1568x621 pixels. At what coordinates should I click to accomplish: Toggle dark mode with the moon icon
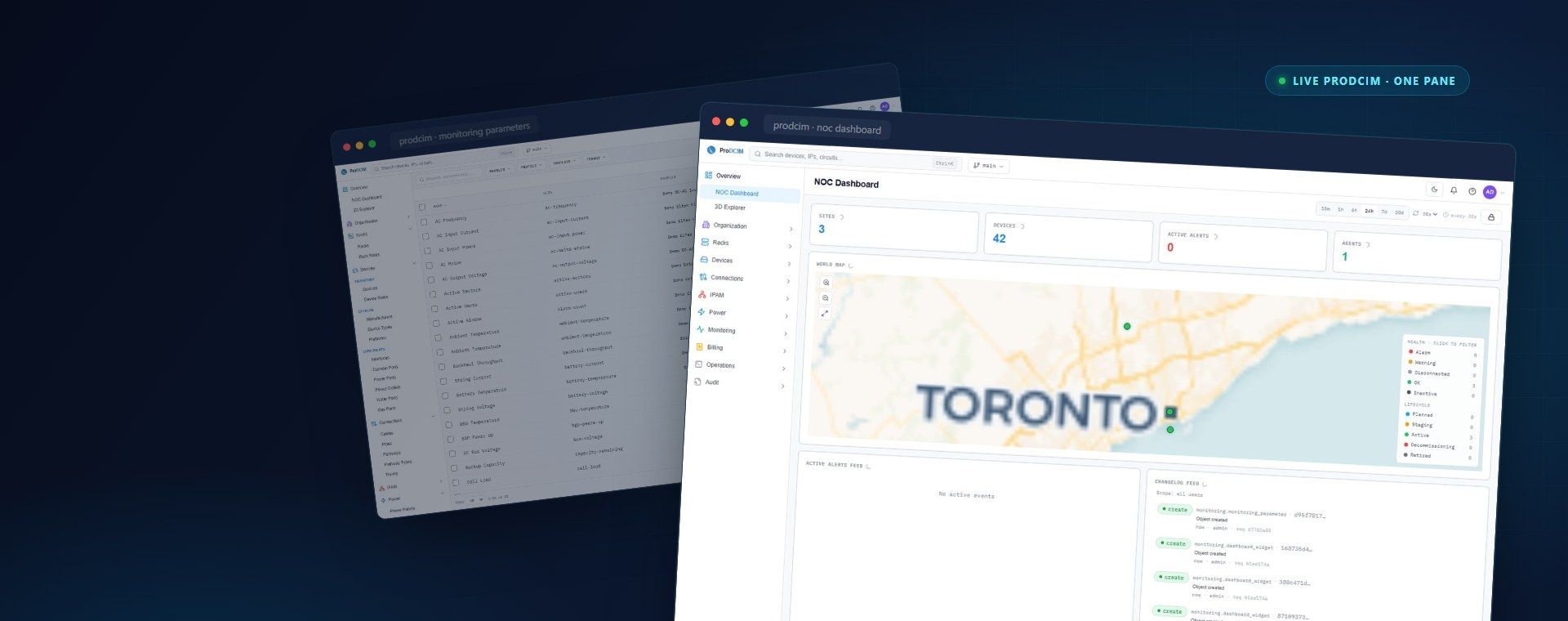[x=1435, y=190]
